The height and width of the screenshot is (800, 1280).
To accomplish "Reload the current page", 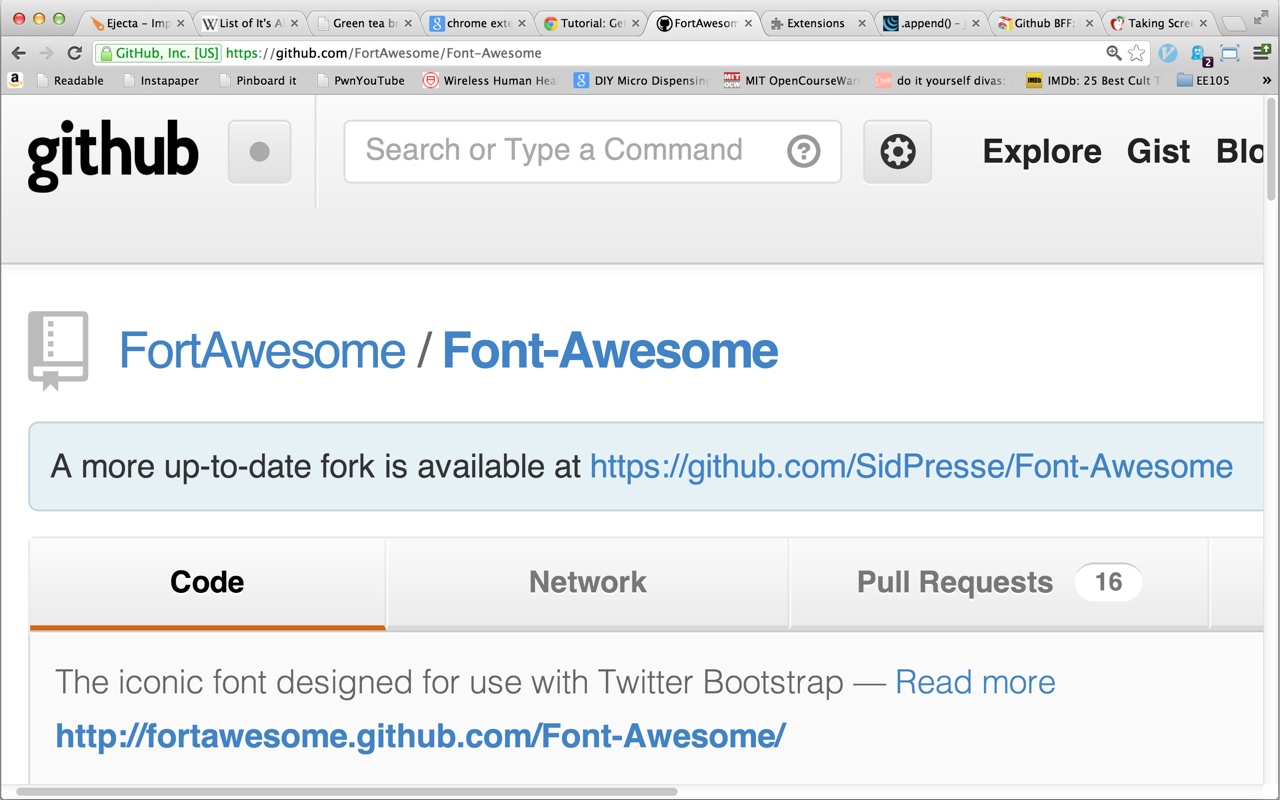I will coord(75,53).
